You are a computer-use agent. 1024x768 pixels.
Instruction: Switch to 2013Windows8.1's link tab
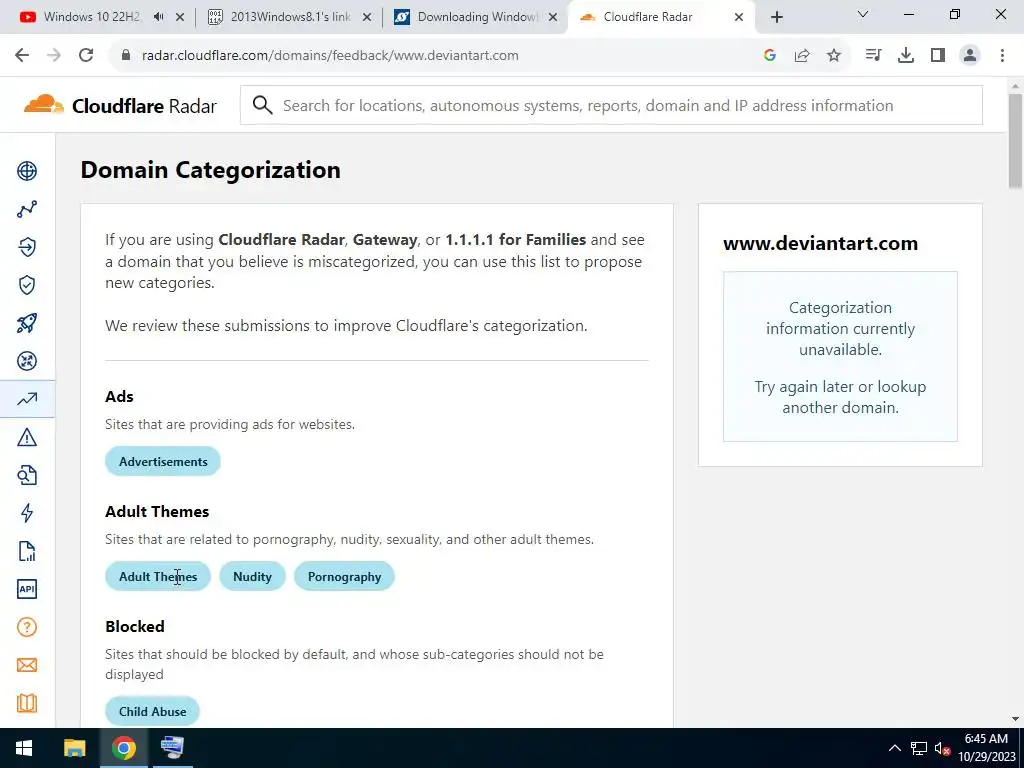[x=281, y=17]
